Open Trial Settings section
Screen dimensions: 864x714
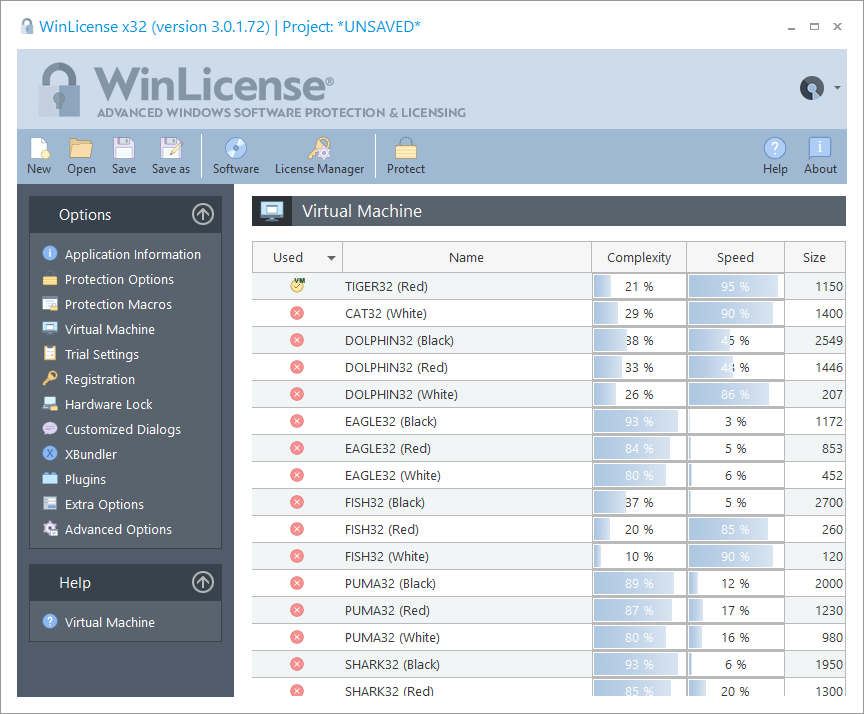(101, 354)
